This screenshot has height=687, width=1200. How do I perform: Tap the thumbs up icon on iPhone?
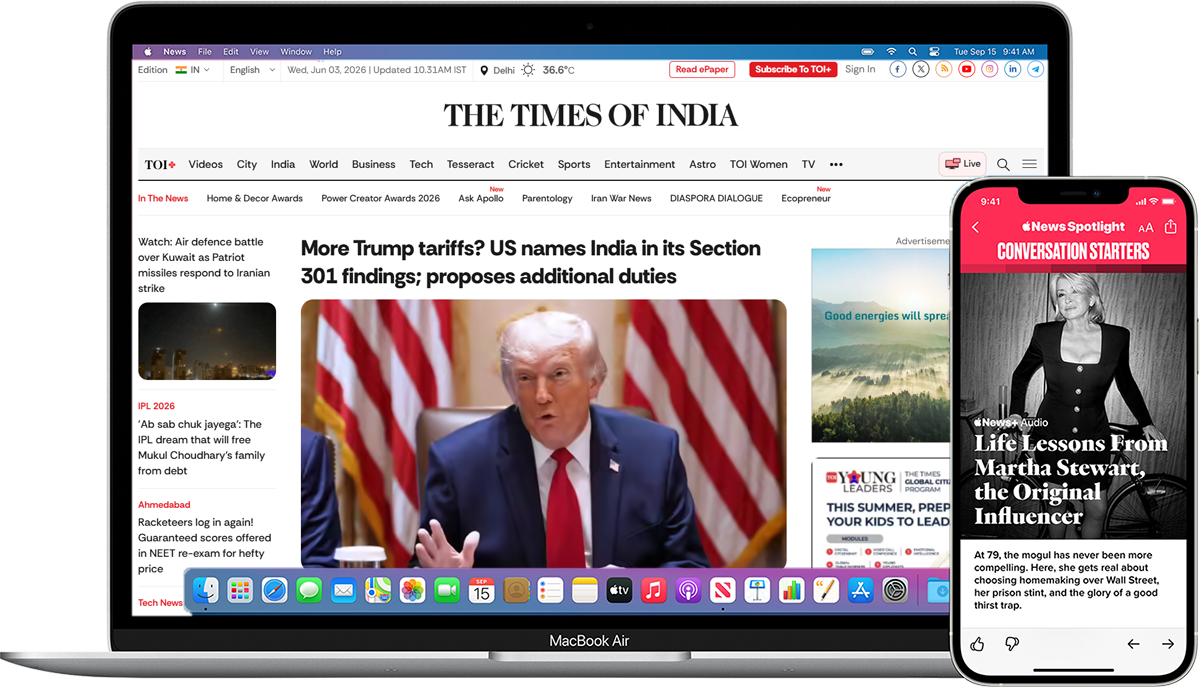[x=978, y=644]
